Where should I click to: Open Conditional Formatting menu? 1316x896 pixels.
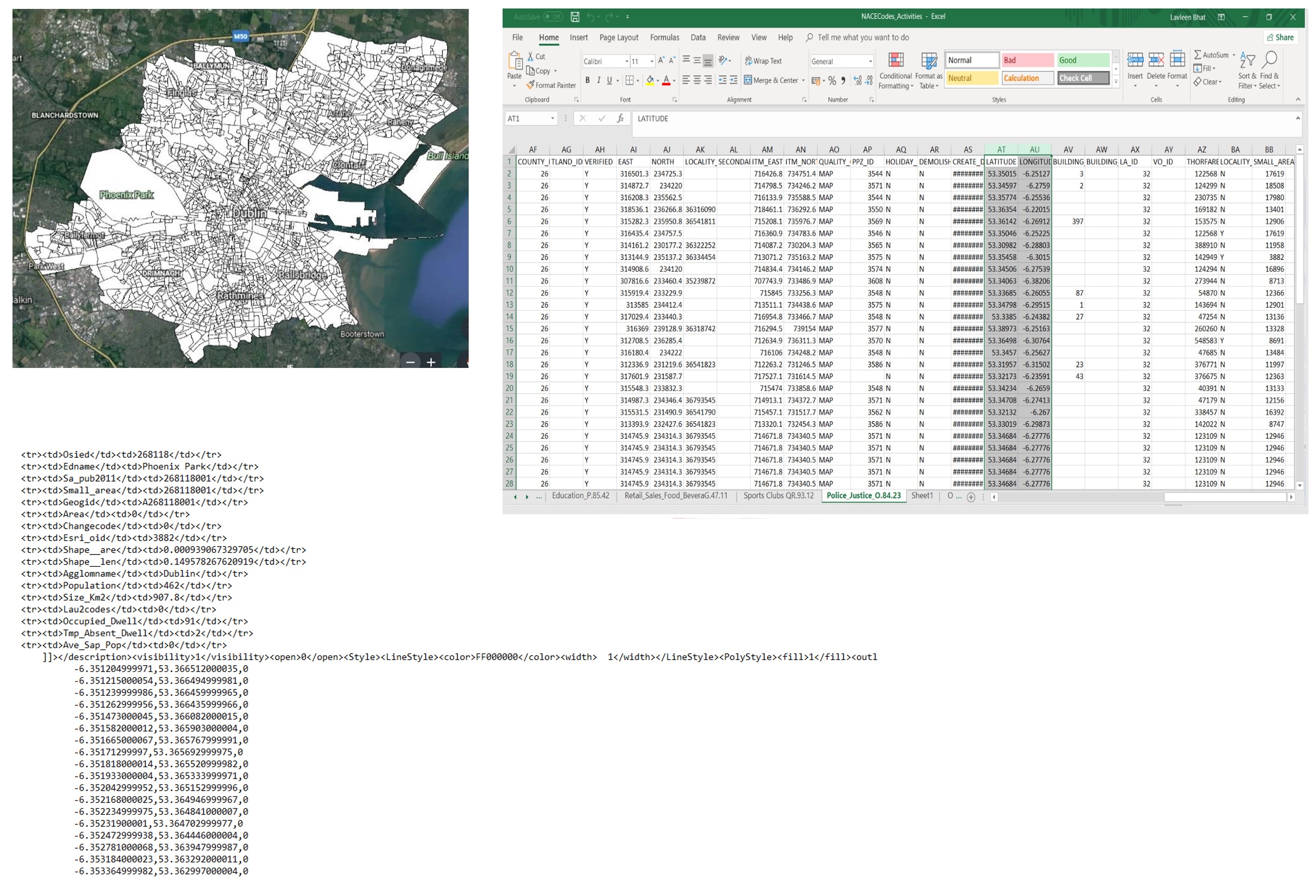895,70
